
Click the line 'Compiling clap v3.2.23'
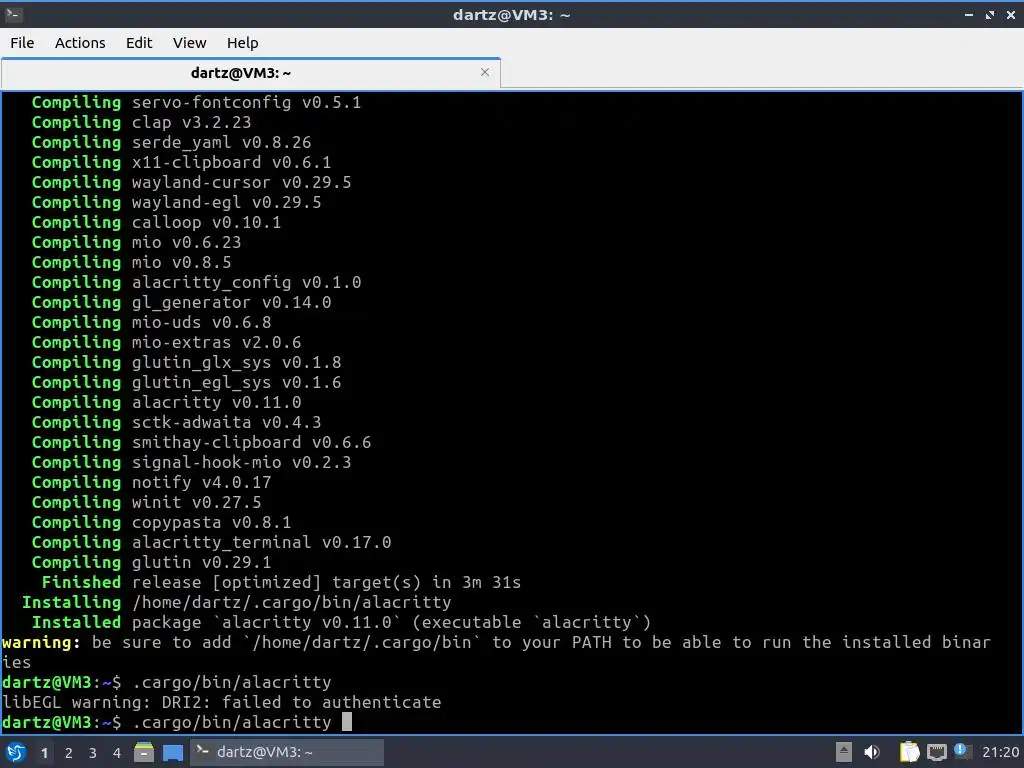click(141, 122)
